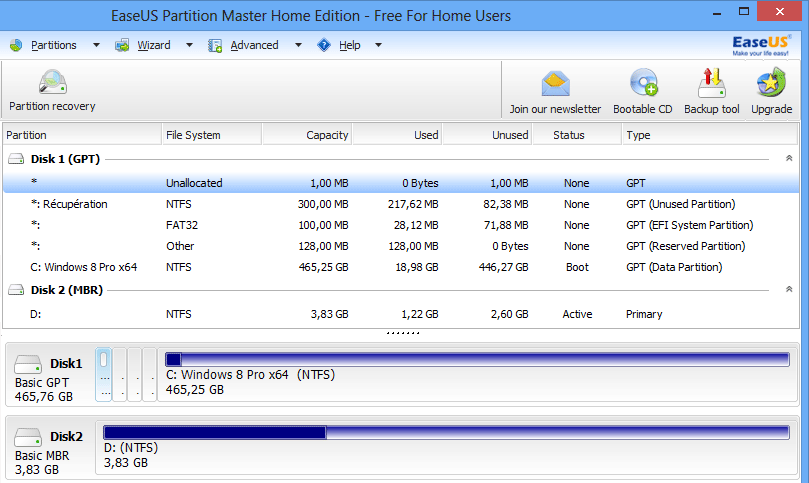Click the pane splitter dotted grip
The width and height of the screenshot is (809, 483).
(403, 333)
